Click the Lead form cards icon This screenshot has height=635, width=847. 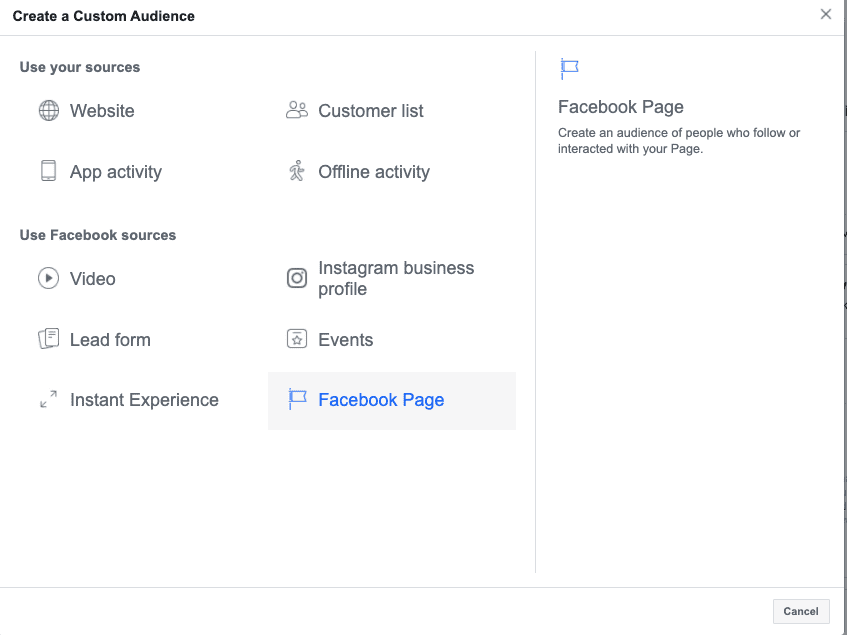click(x=48, y=339)
